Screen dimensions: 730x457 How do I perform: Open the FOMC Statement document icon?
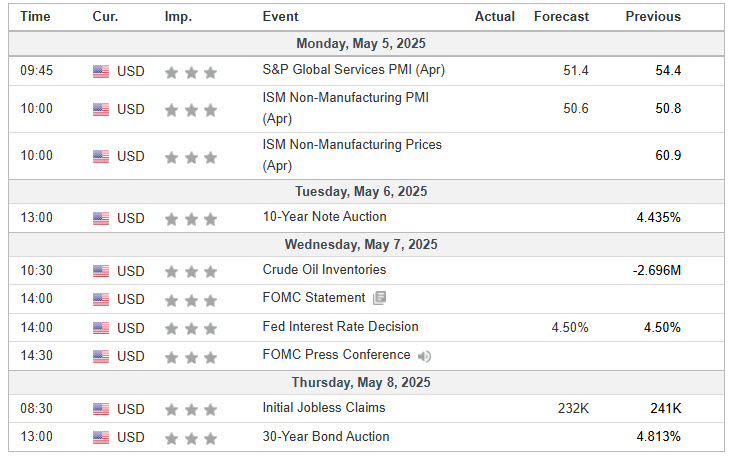click(x=379, y=298)
